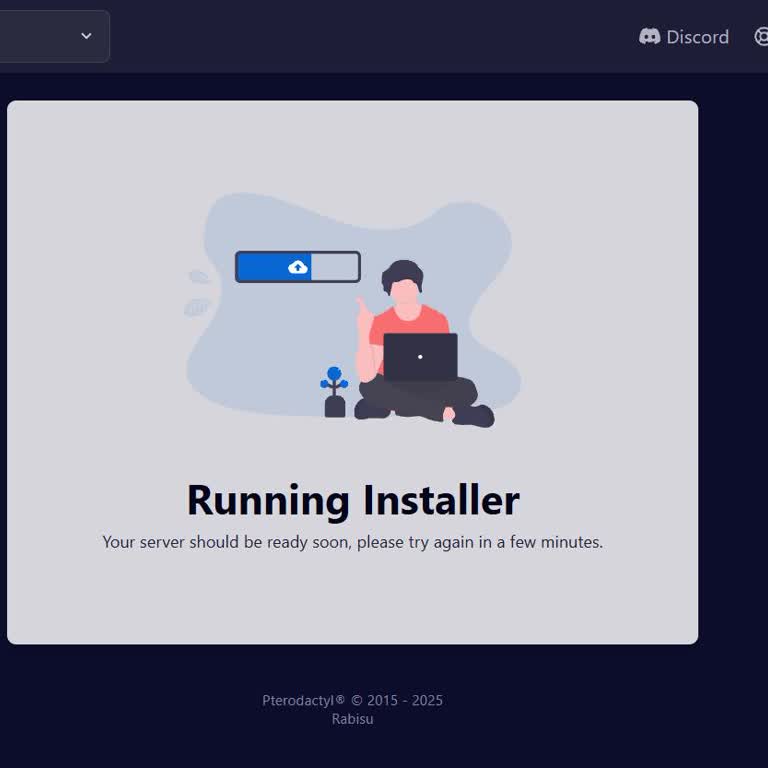Click the person's raised pointing finger
The width and height of the screenshot is (768, 768).
pos(361,304)
